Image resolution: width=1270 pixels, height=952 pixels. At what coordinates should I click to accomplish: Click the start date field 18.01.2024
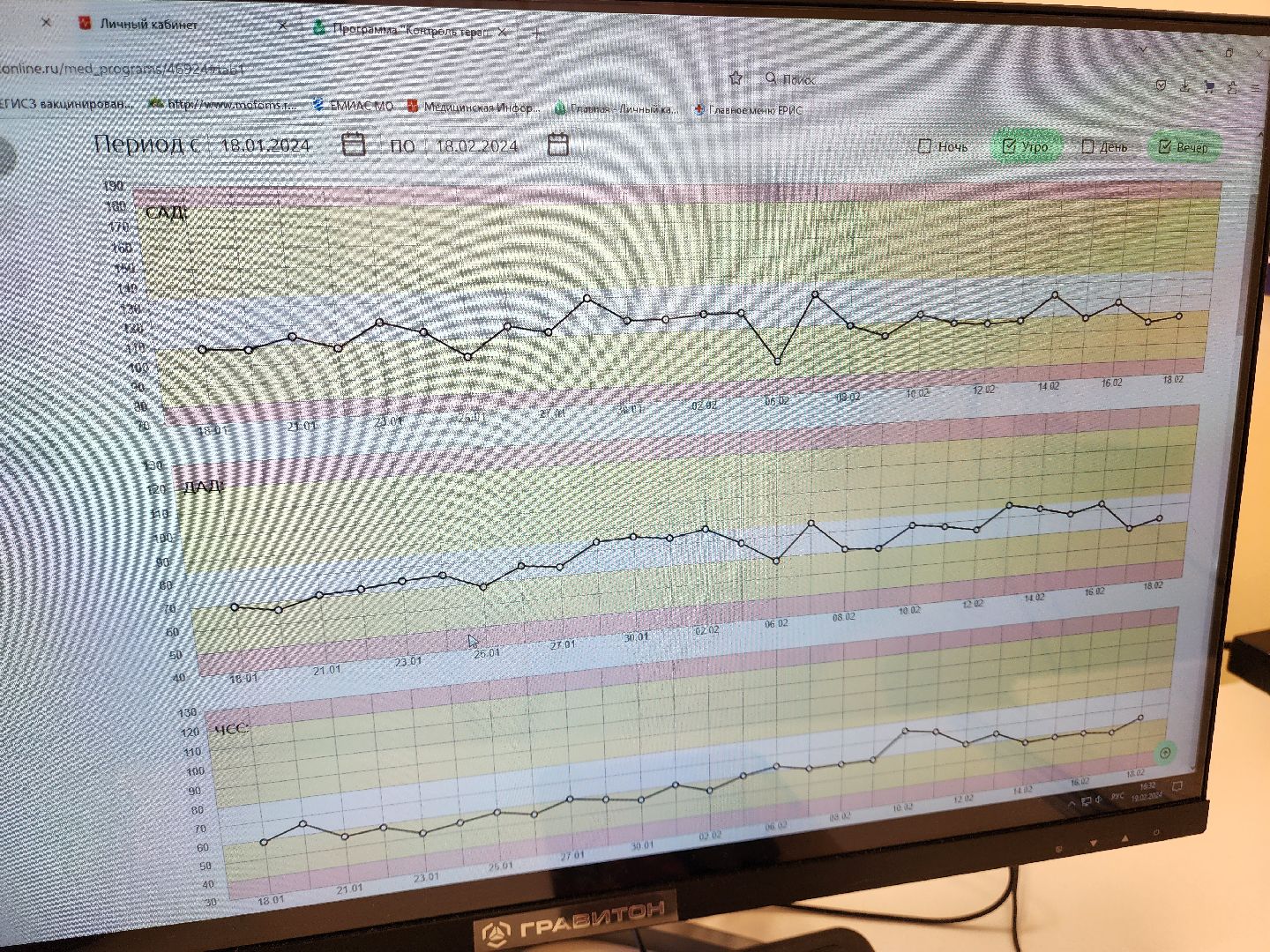coord(265,145)
